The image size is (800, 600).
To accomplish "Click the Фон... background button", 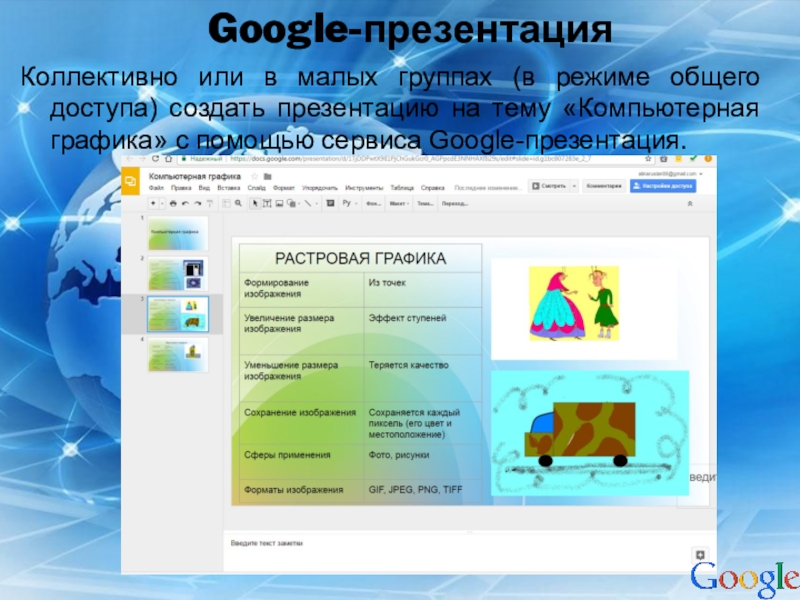I will (373, 203).
